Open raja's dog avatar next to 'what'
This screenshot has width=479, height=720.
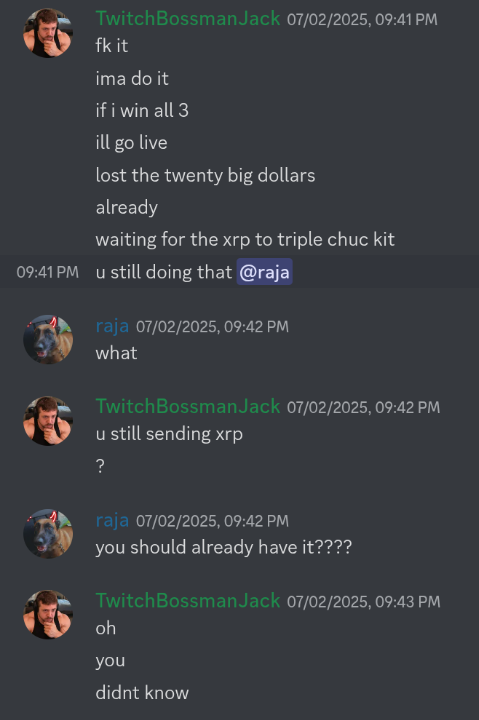[x=48, y=339]
